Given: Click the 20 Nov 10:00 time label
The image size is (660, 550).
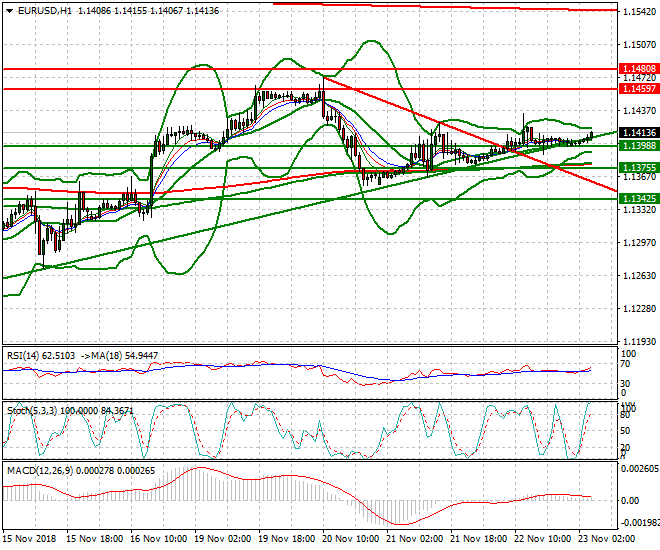Looking at the screenshot, I should point(351,539).
